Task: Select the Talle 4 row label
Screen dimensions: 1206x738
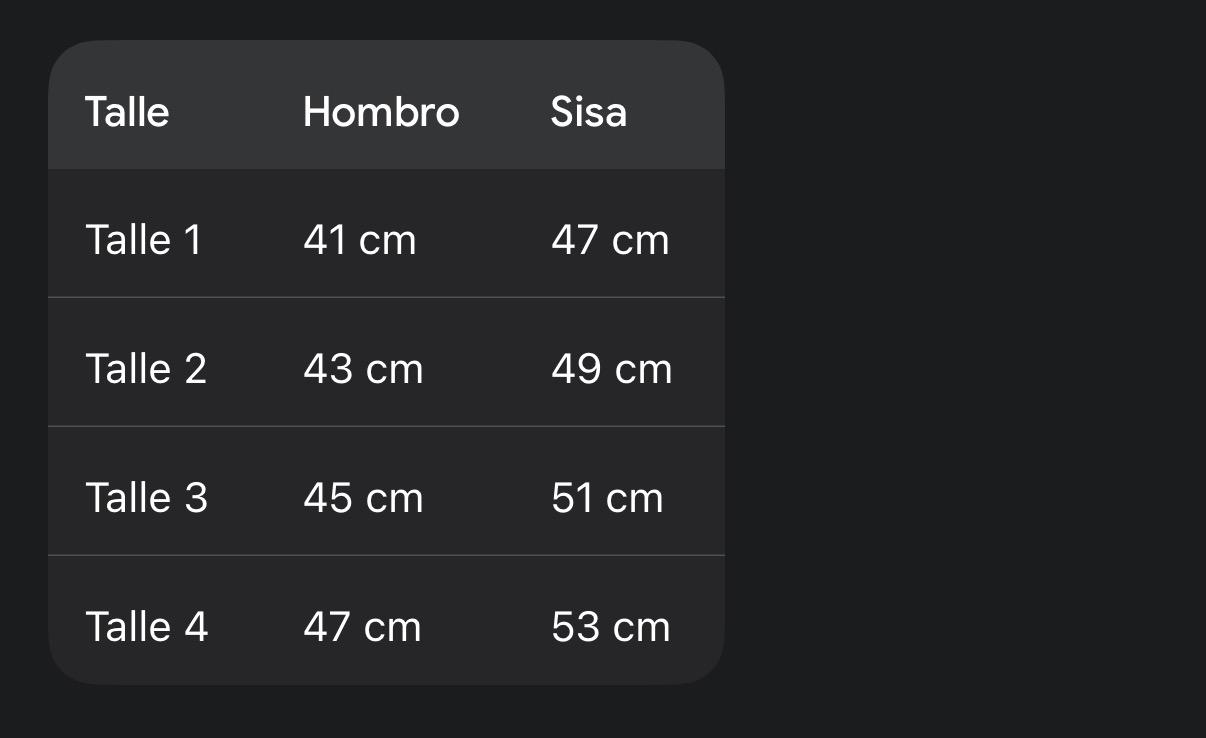Action: coord(146,627)
